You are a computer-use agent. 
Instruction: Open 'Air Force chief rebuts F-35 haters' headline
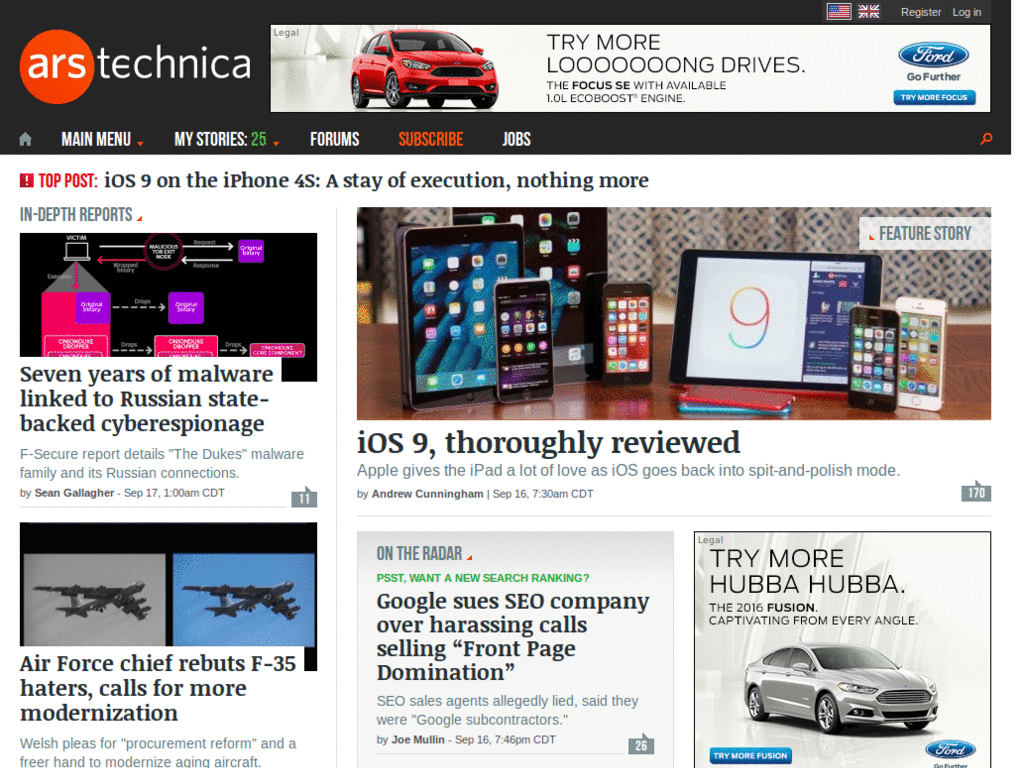click(x=157, y=688)
